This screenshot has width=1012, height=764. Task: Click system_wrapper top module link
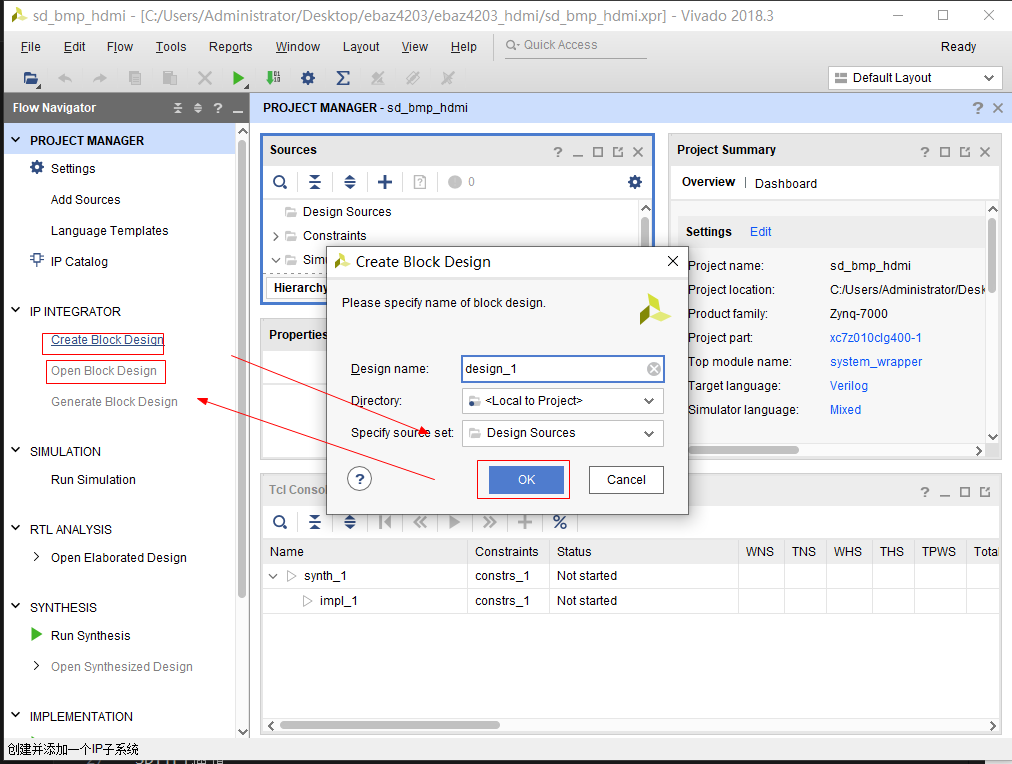coord(876,362)
